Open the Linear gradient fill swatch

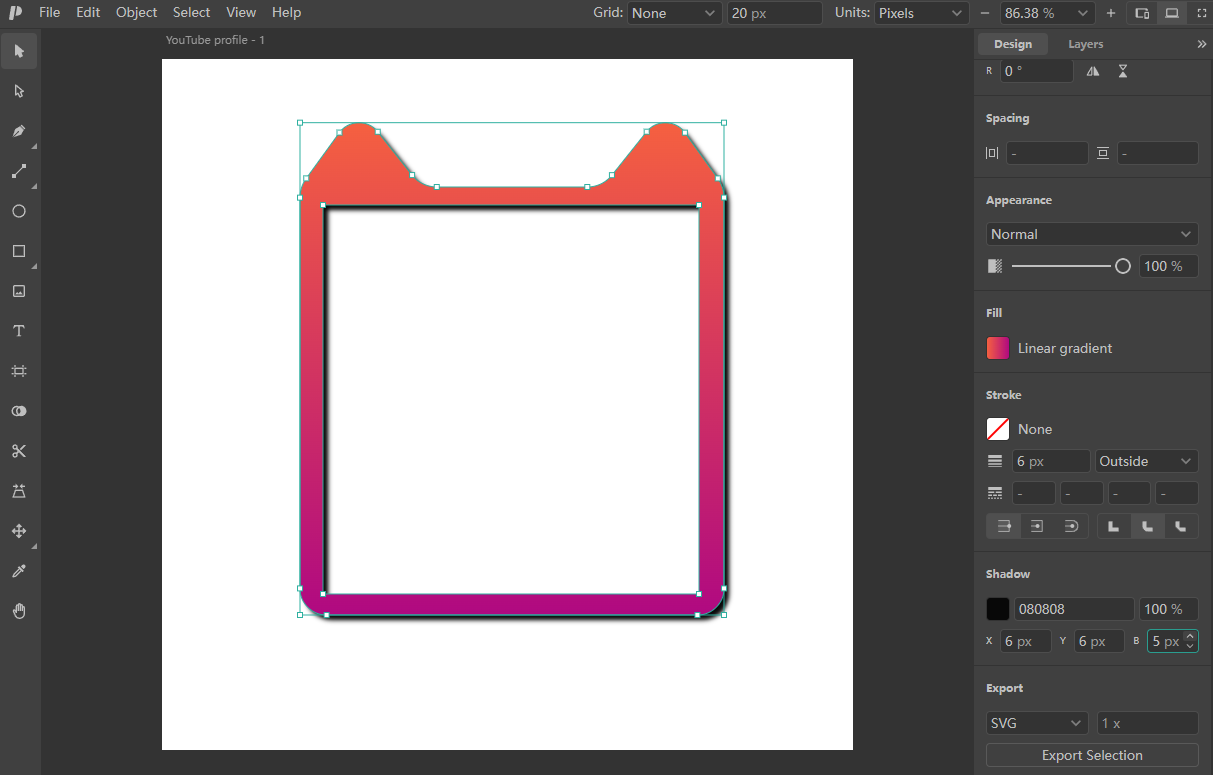(998, 348)
